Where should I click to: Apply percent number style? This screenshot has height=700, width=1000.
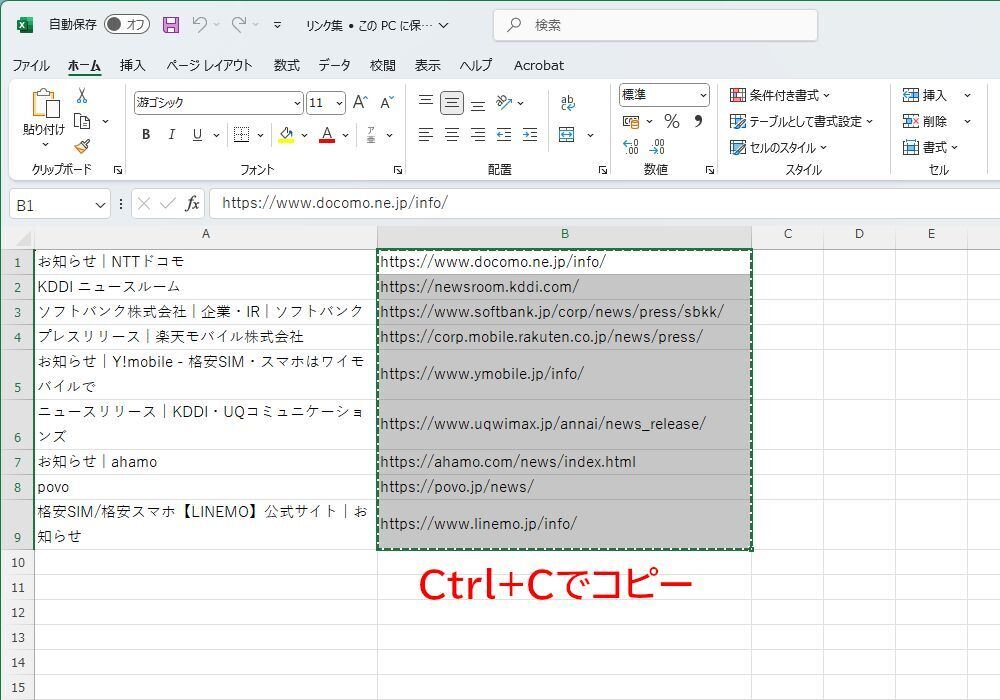pos(672,121)
